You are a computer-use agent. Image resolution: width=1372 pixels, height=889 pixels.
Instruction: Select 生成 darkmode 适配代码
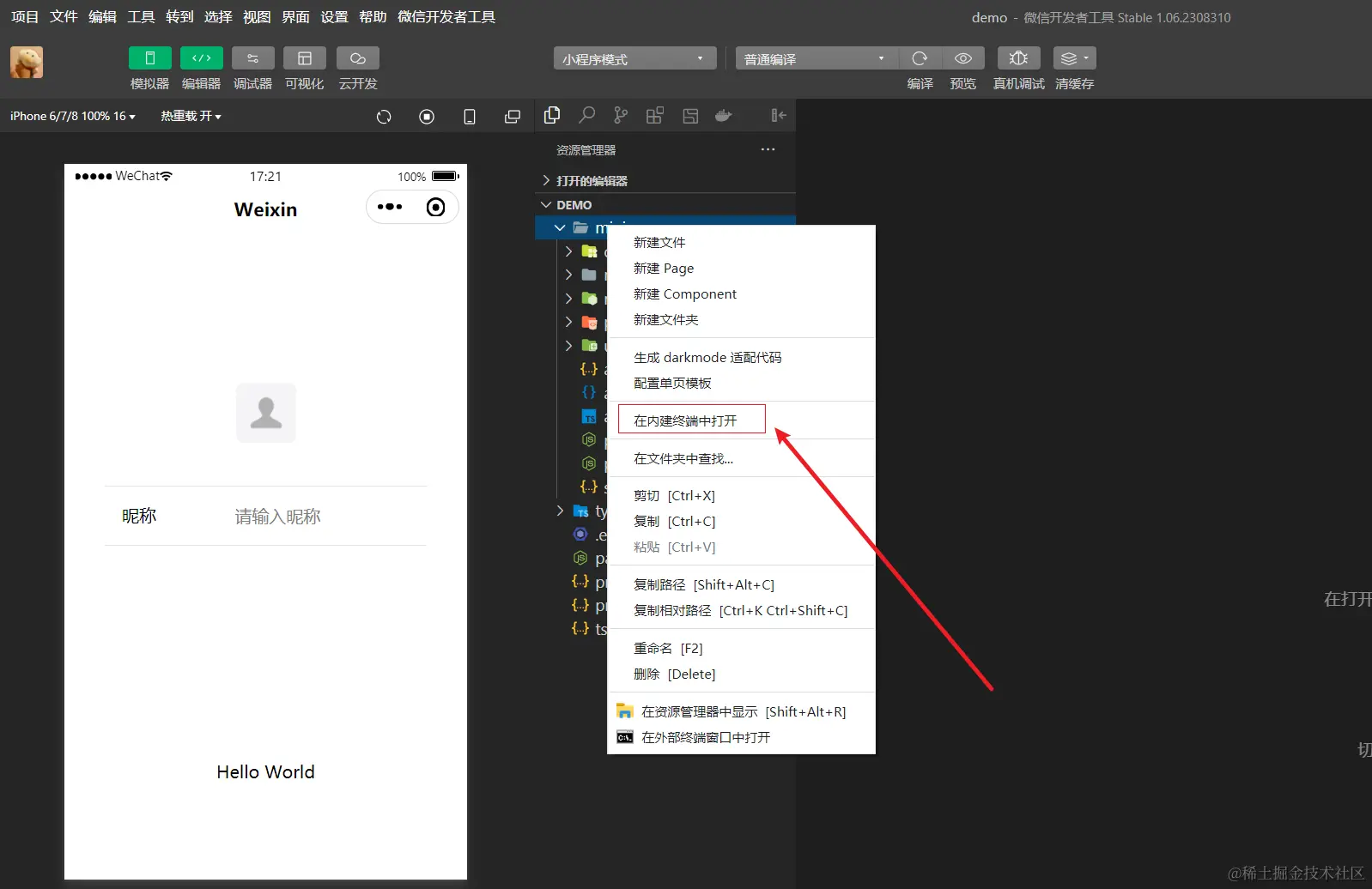(x=741, y=358)
